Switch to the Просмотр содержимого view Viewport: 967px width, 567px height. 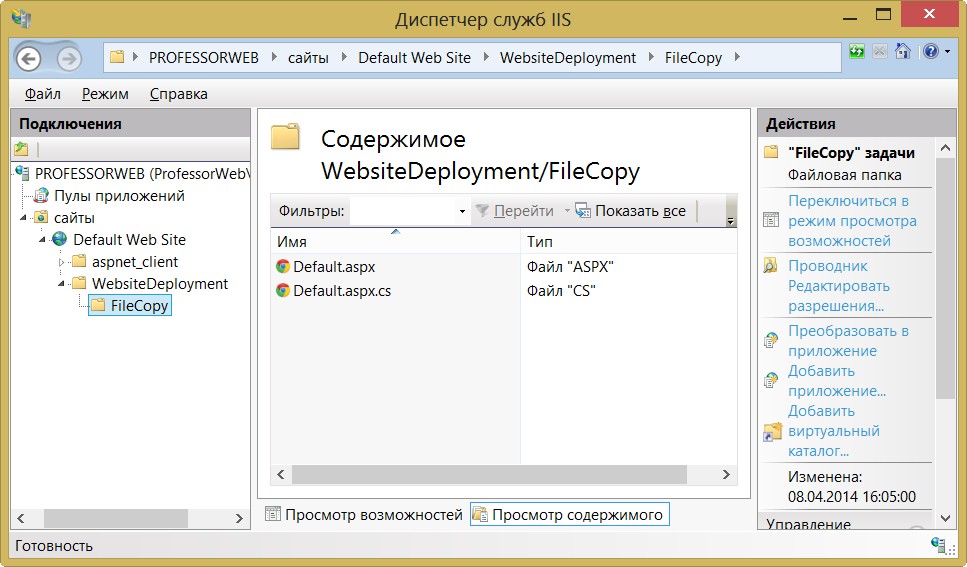pos(569,515)
